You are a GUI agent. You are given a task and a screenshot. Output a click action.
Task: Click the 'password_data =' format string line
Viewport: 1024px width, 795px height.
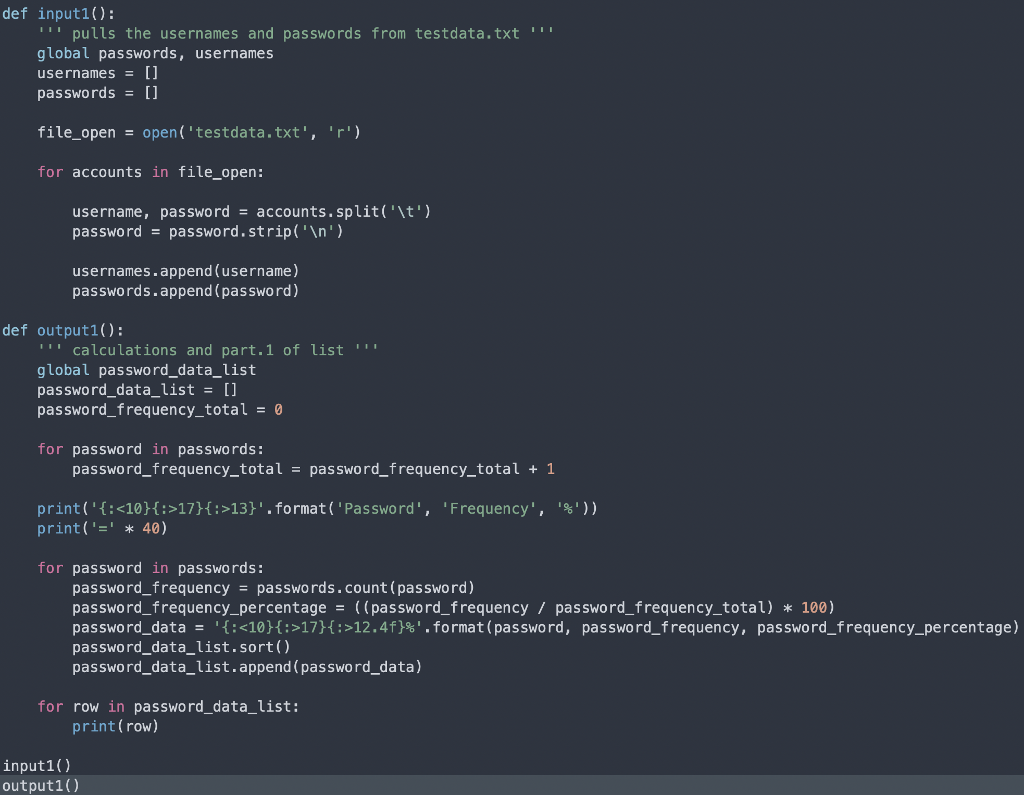545,628
